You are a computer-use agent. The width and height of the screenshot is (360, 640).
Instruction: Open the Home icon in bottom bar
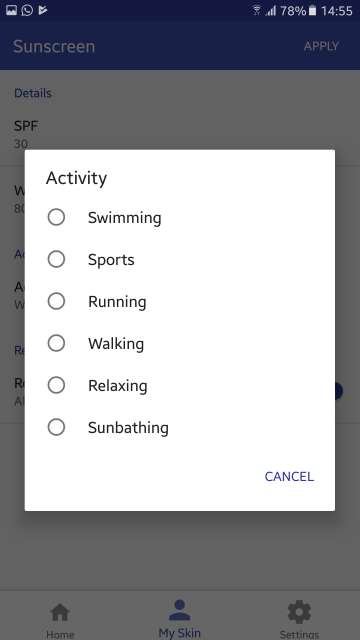pyautogui.click(x=60, y=613)
